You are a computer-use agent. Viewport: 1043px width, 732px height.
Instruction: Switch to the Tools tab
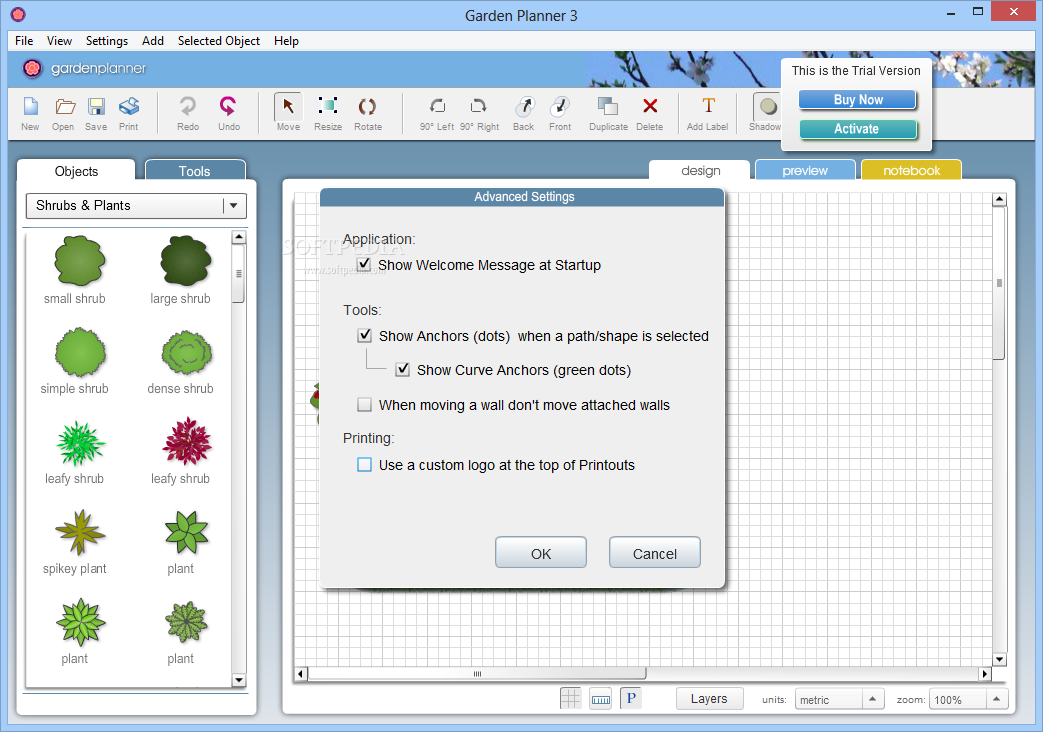tap(195, 170)
